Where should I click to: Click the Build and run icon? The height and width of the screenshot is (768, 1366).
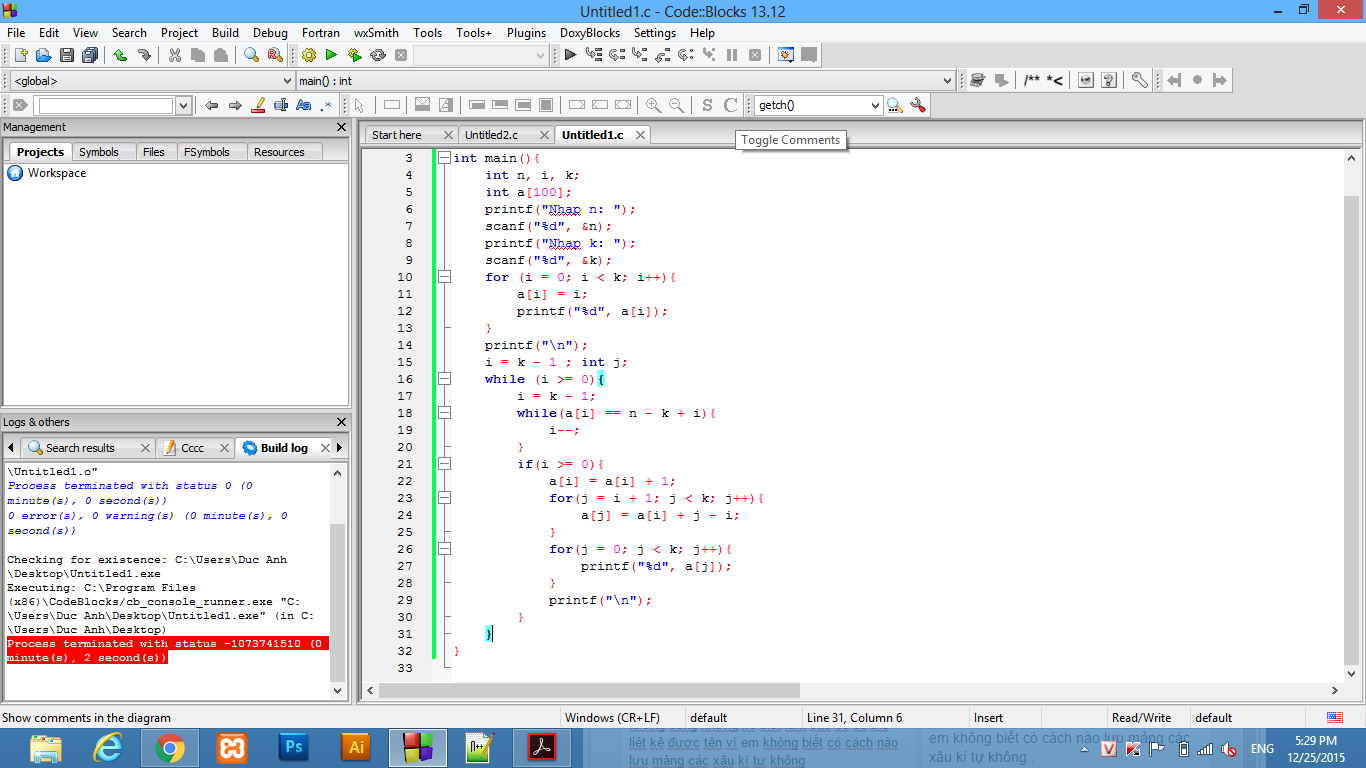coord(354,56)
